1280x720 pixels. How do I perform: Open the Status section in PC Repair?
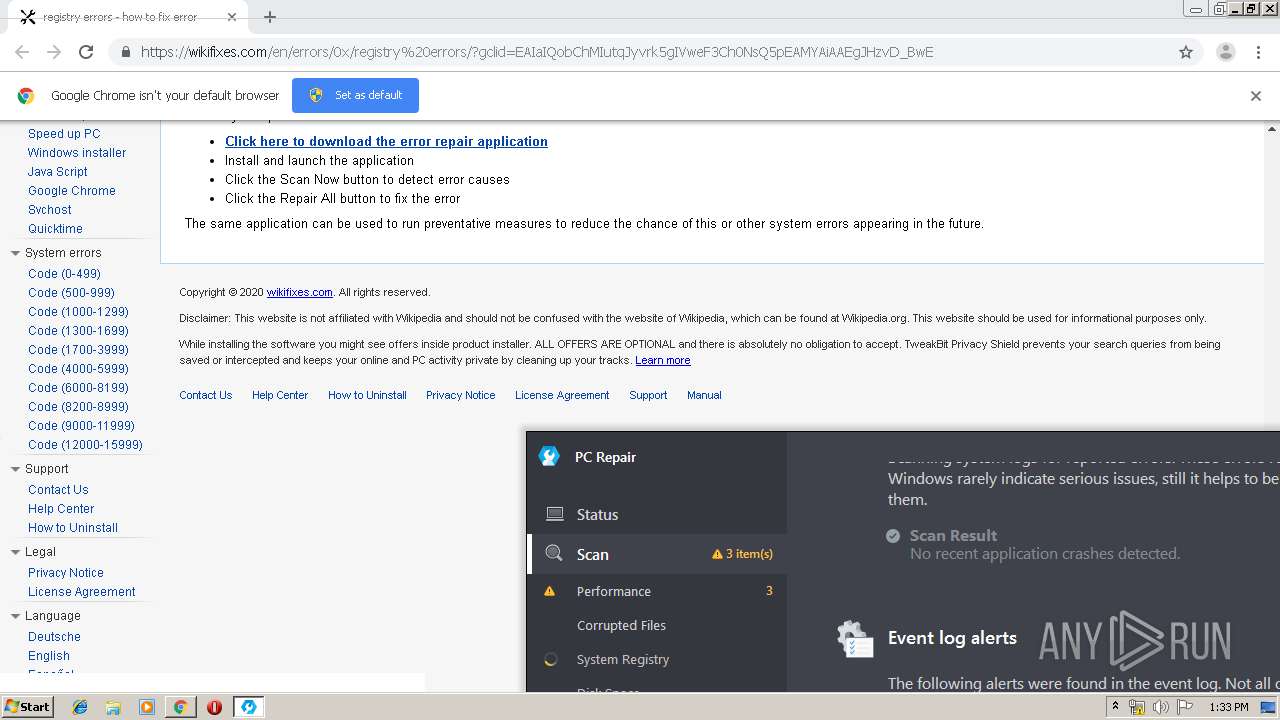coord(657,514)
